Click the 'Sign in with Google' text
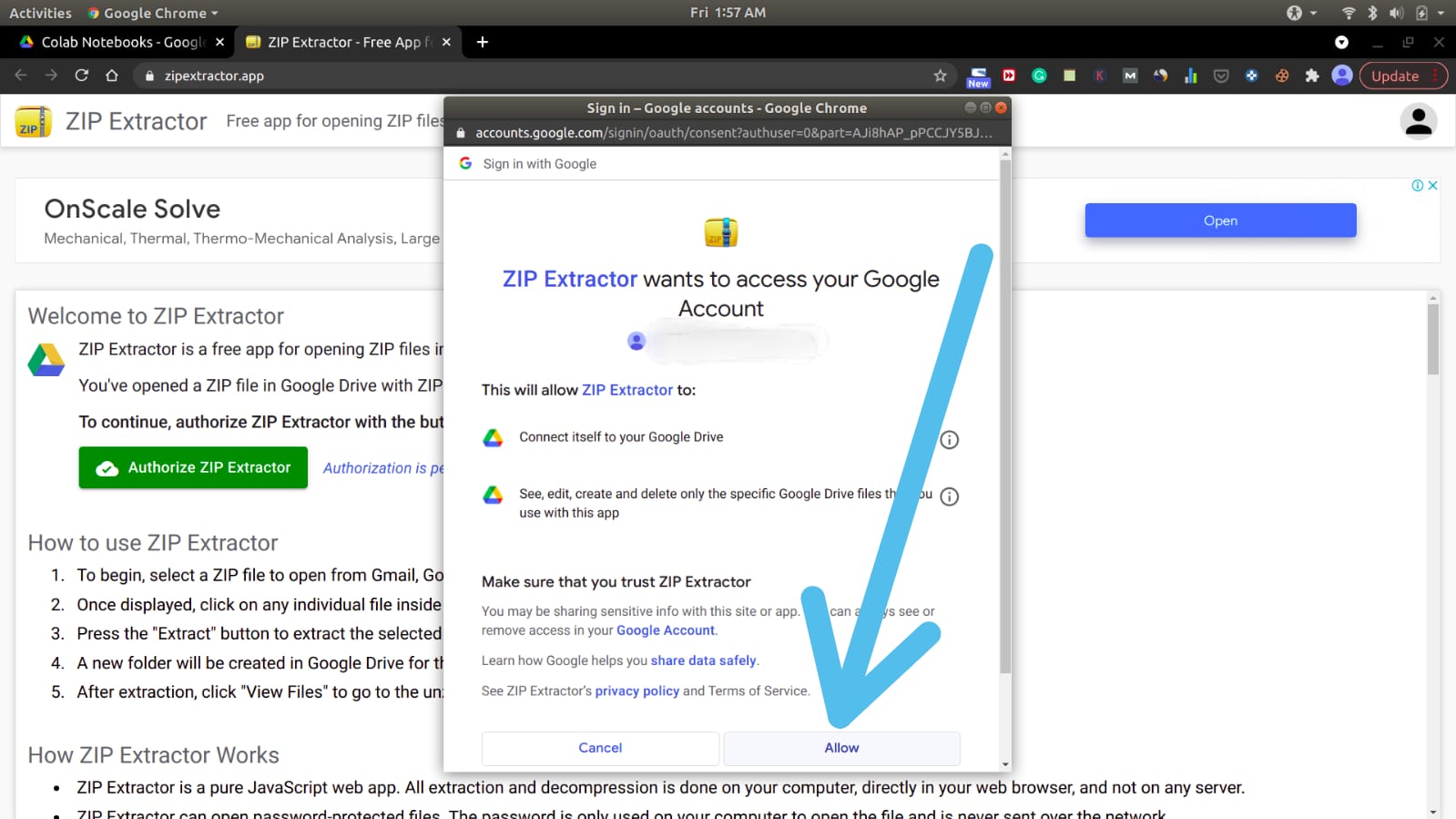The height and width of the screenshot is (819, 1456). click(540, 164)
